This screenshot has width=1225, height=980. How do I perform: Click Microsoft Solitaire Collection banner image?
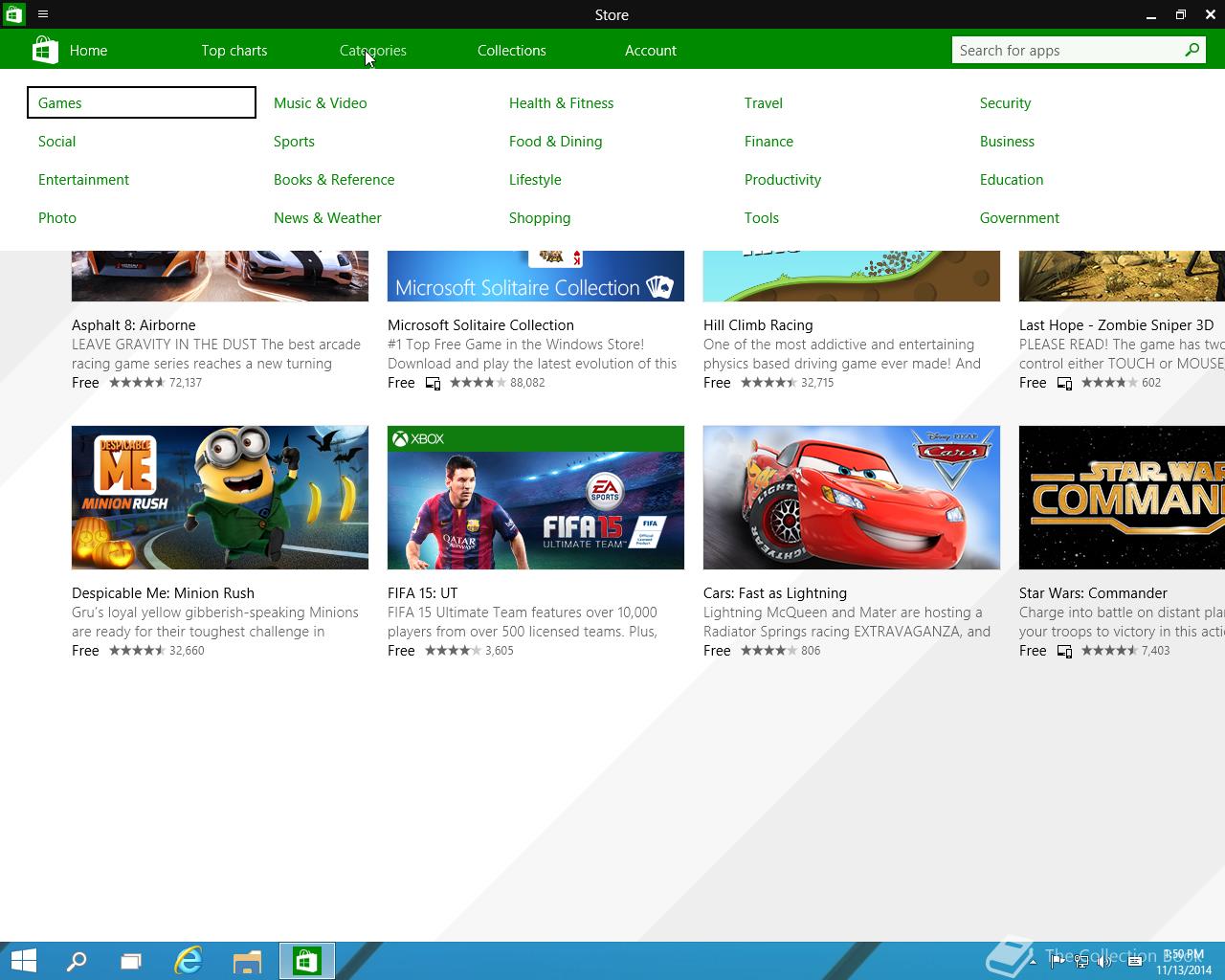pos(536,276)
